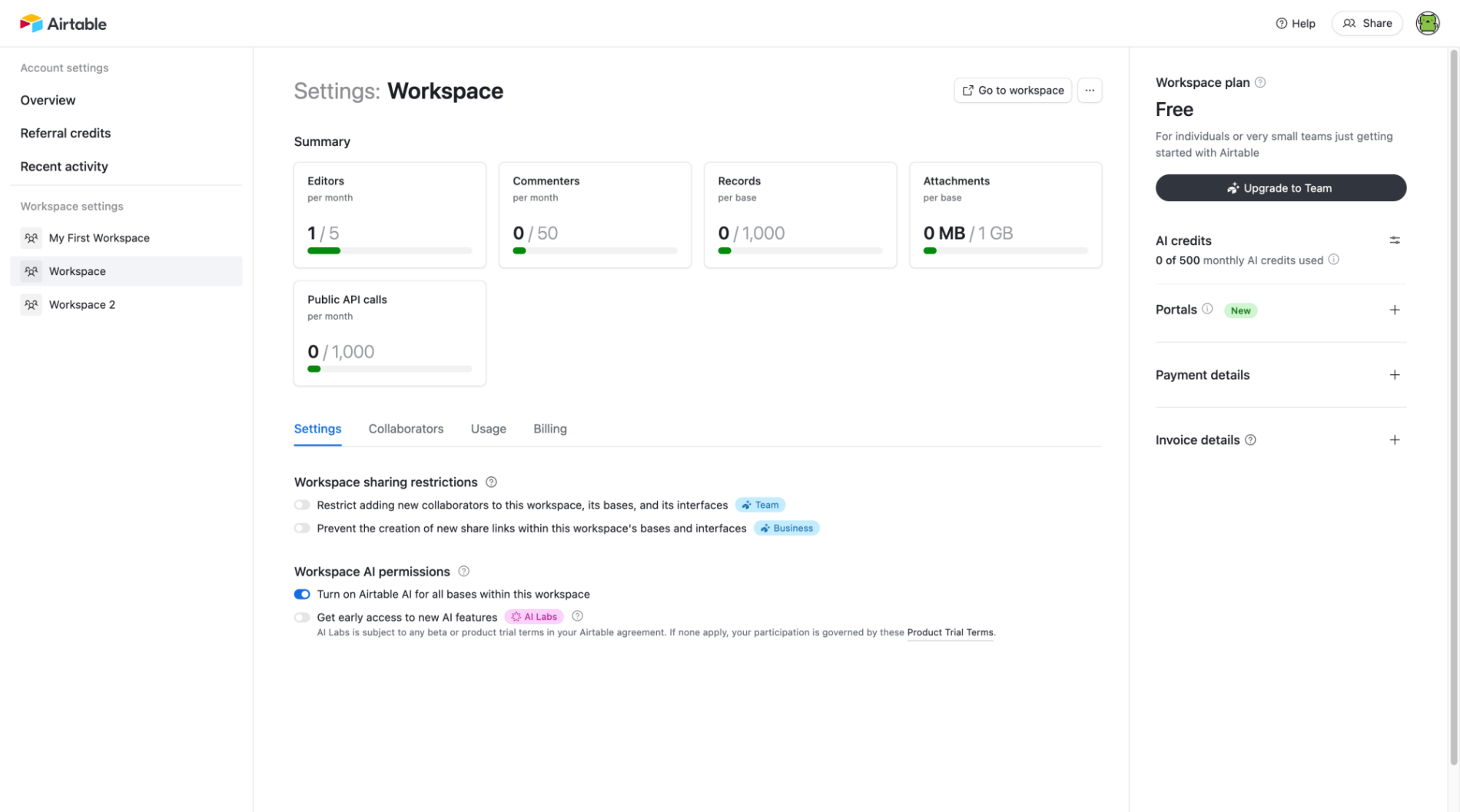Screen dimensions: 1460x812
Task: Click help icon beside Invoice details
Action: pos(1250,440)
